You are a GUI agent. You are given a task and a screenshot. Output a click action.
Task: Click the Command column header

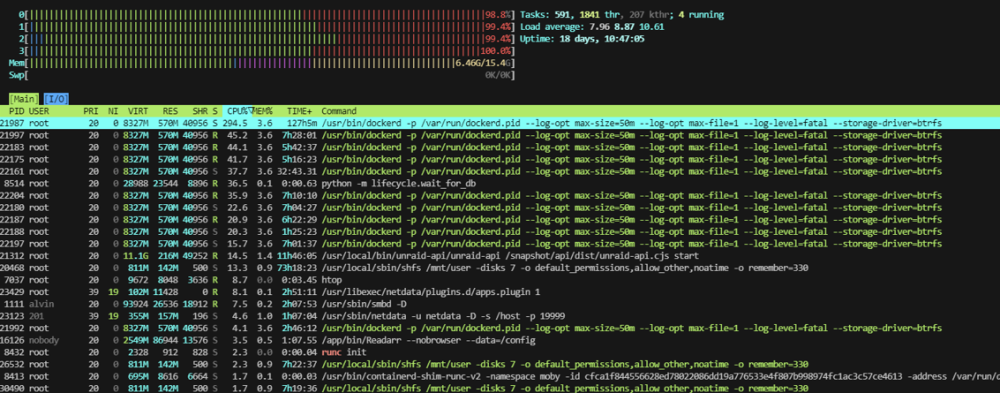coord(339,111)
